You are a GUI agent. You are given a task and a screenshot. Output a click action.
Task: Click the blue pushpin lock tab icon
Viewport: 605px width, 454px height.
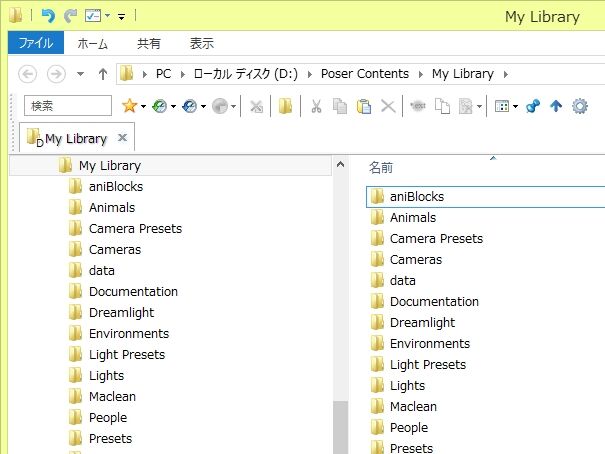(533, 106)
